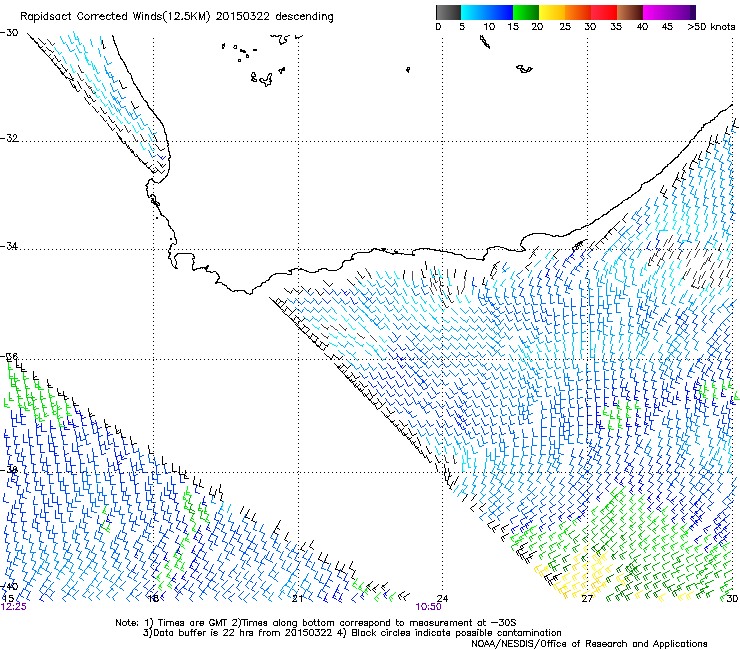Click the longitude label '21' at bottom

297,599
